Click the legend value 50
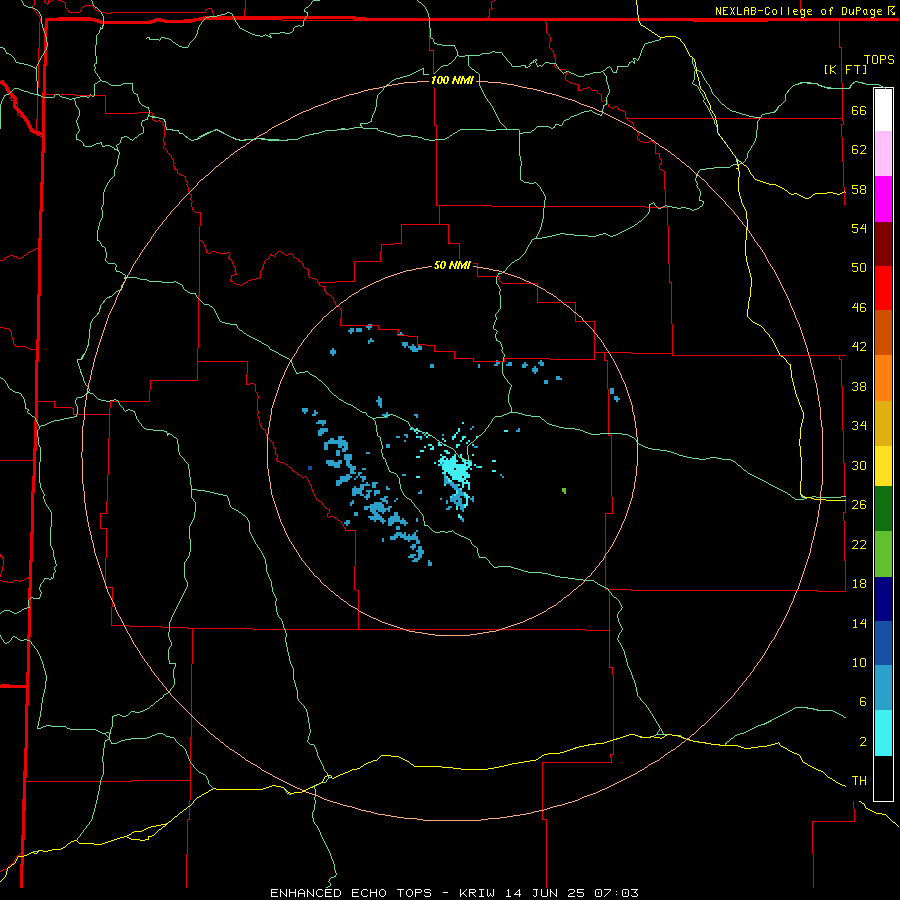Image resolution: width=900 pixels, height=900 pixels. [859, 268]
